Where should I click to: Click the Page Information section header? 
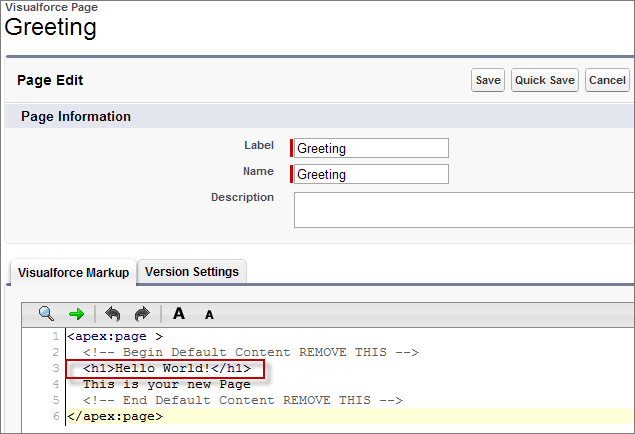point(76,117)
